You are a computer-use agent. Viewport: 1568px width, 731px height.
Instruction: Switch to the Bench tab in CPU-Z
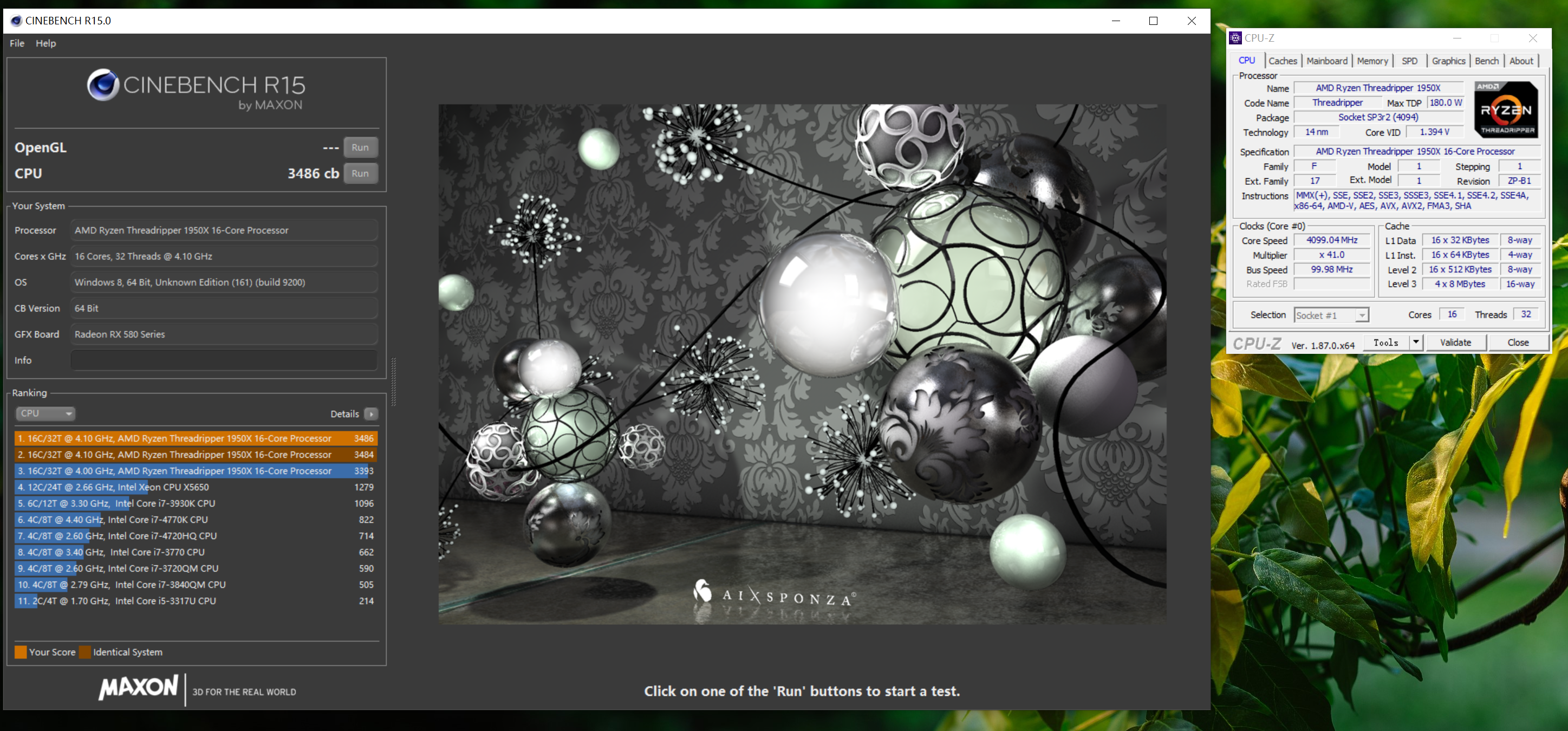(x=1487, y=61)
